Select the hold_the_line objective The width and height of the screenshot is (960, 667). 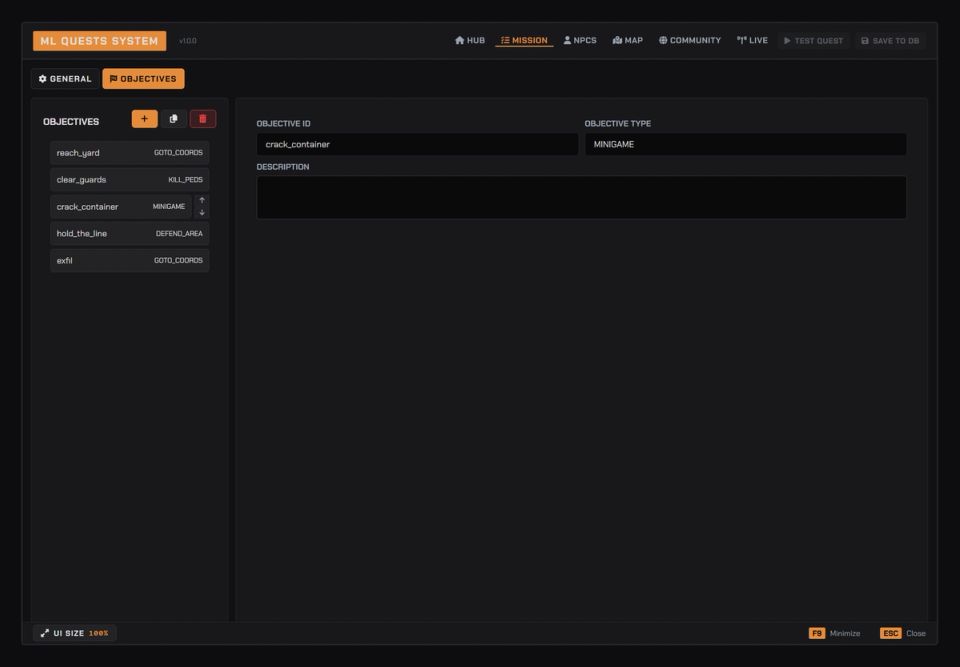point(130,233)
